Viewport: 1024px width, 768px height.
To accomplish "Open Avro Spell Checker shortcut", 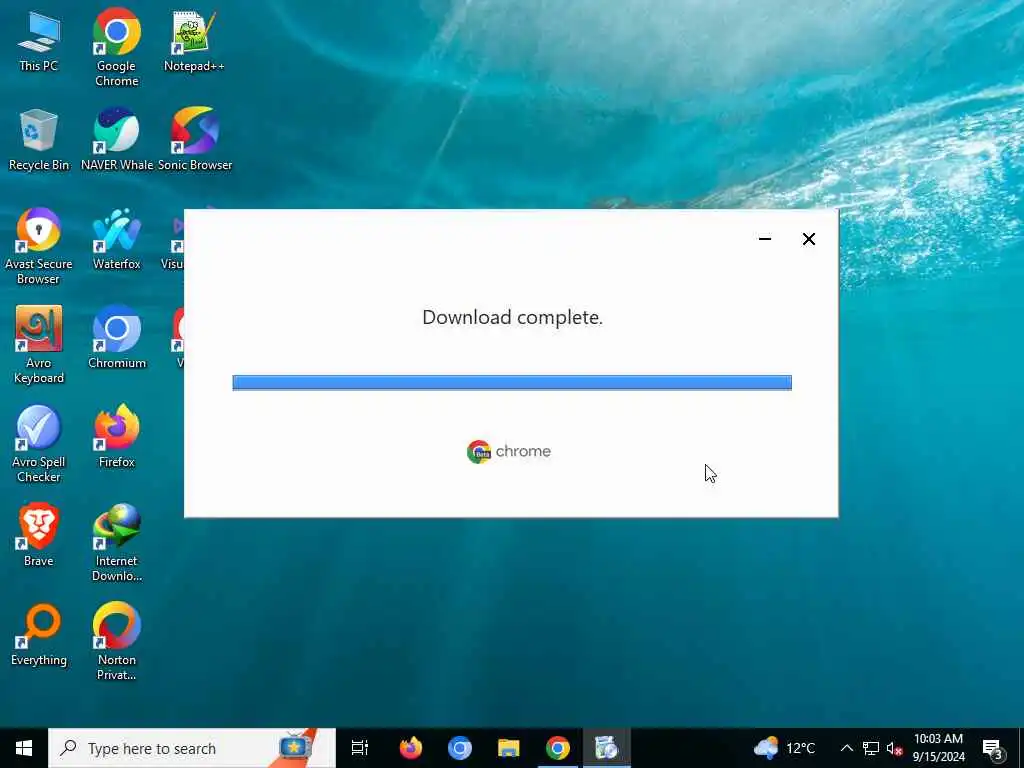I will pyautogui.click(x=39, y=444).
